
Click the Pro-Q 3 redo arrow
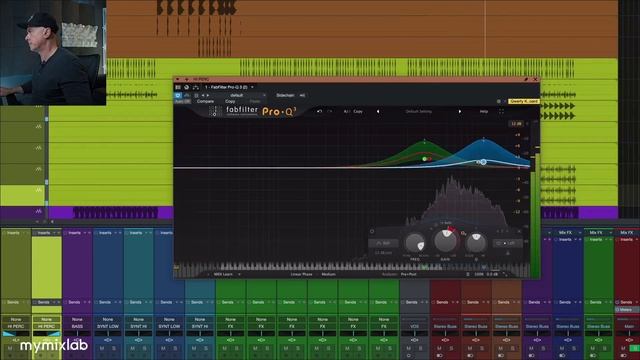330,111
